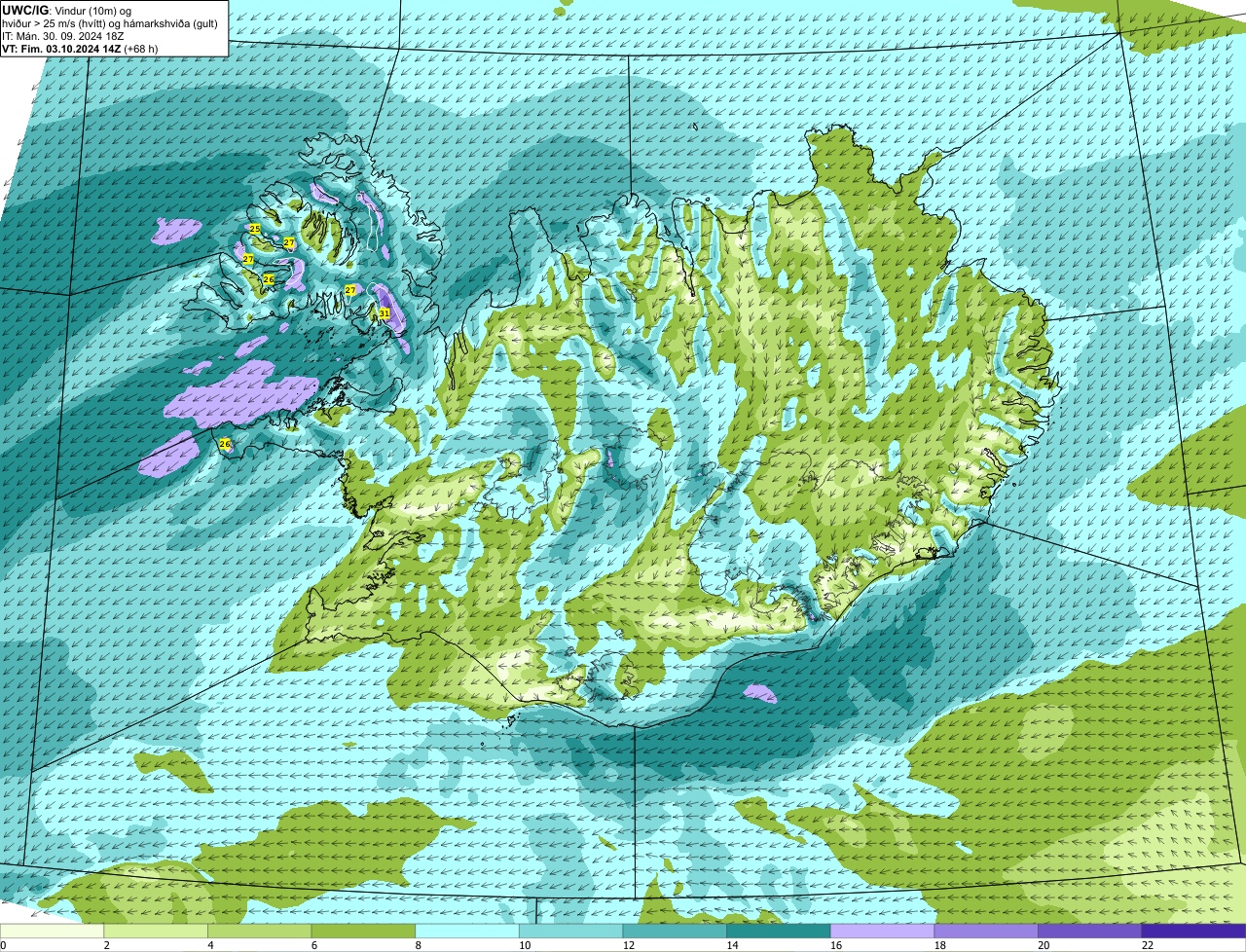Click the 2–4 m/s light green legend swatch
The image size is (1246, 952).
(156, 931)
